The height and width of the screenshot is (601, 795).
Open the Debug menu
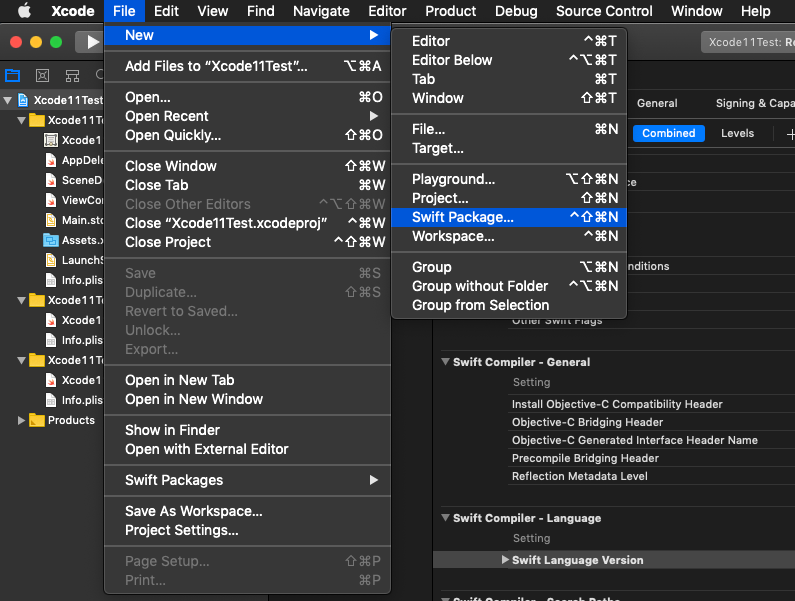click(x=516, y=11)
